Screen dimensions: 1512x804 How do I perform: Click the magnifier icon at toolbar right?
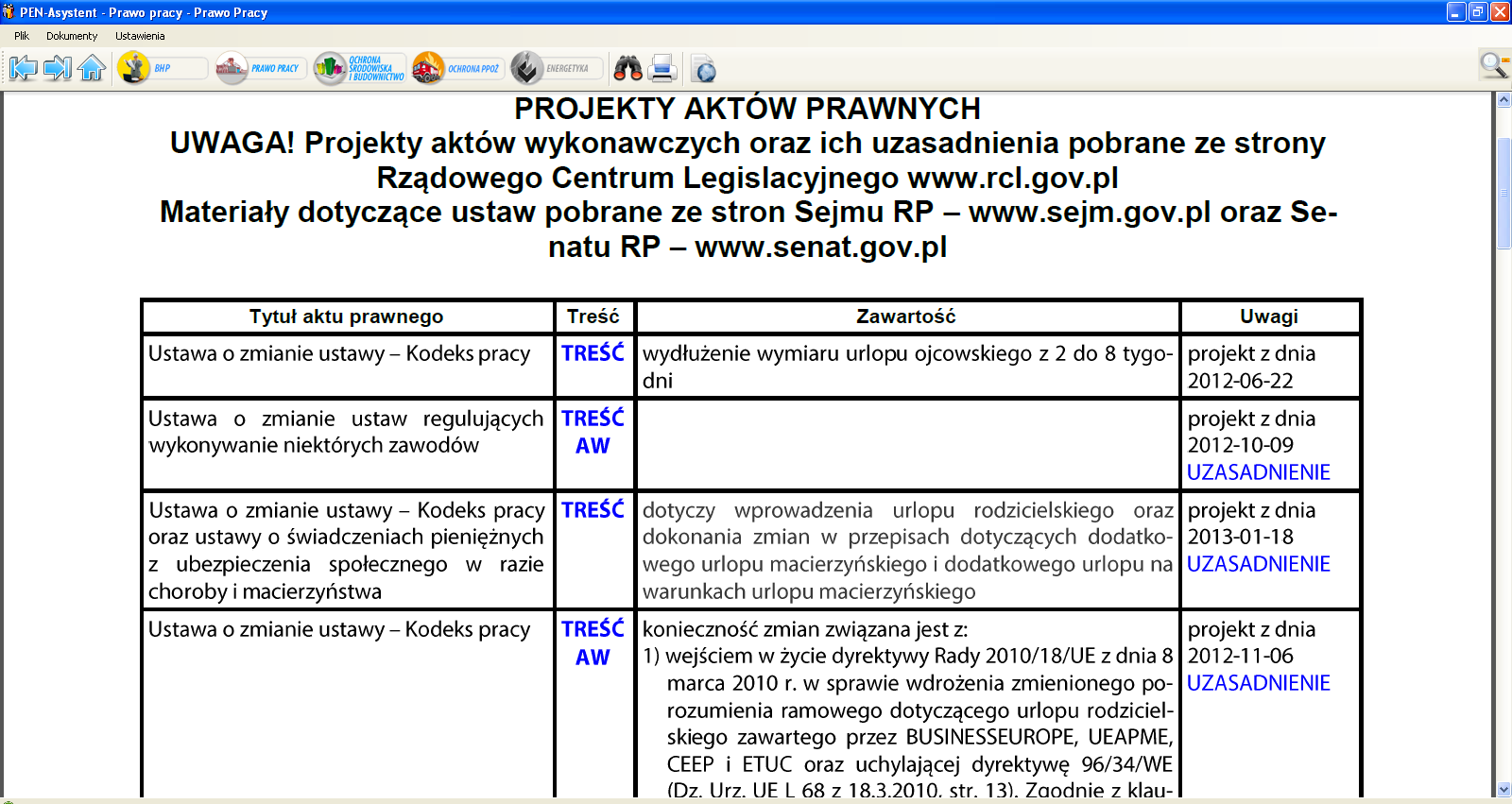pos(1494,65)
